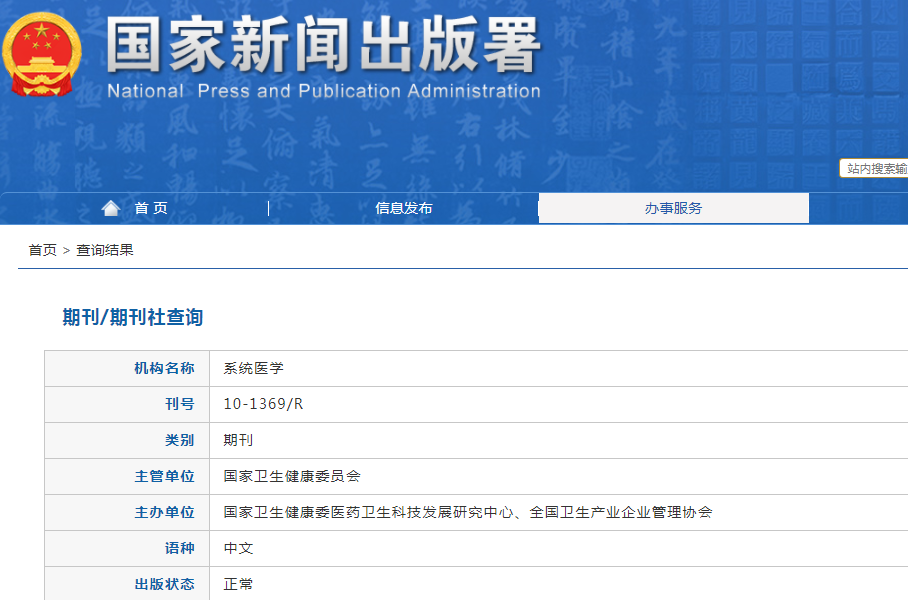The image size is (908, 600).
Task: Select the 系统医学 institution name cell
Action: [254, 368]
